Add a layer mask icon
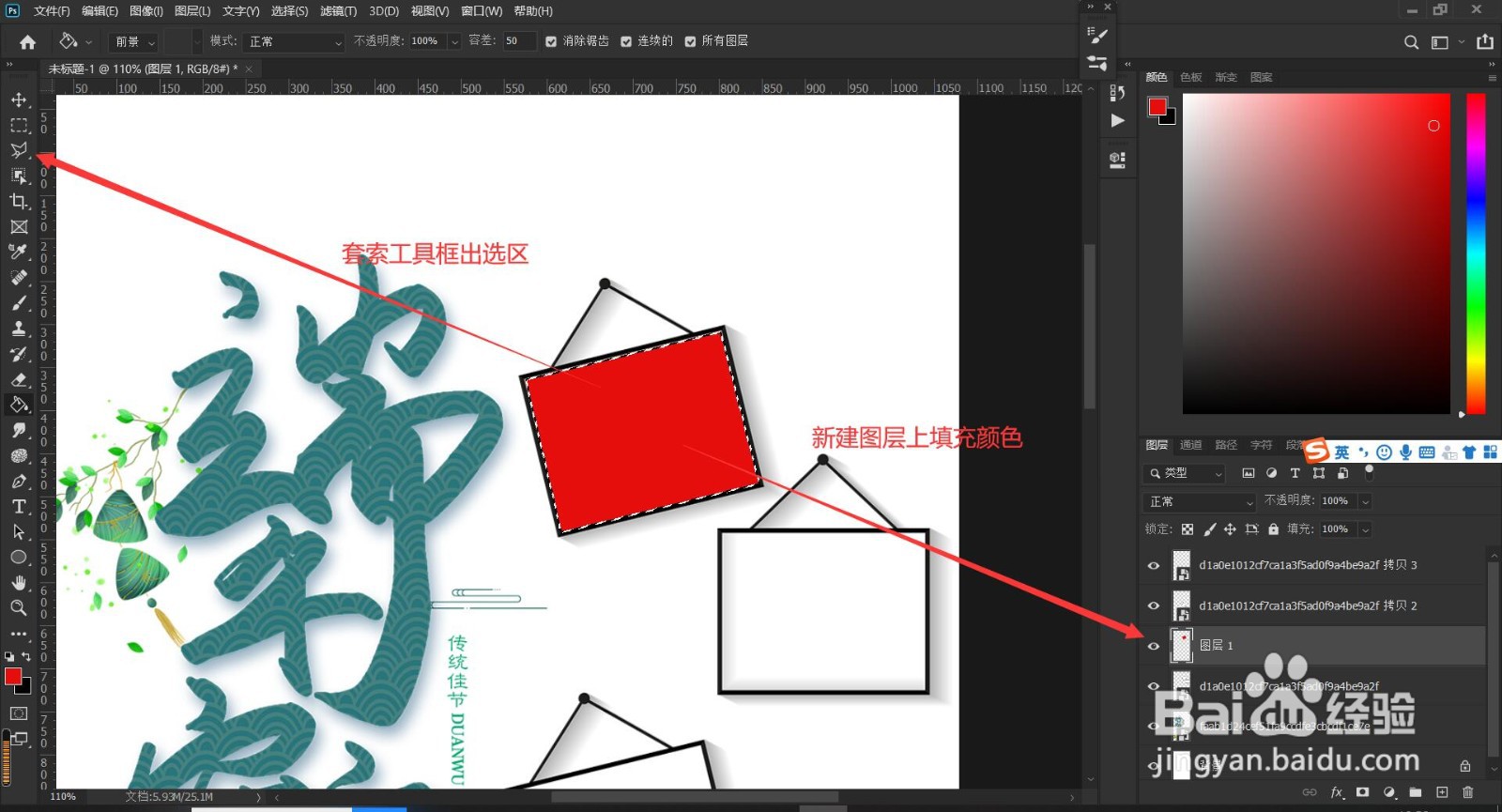 click(x=1362, y=792)
